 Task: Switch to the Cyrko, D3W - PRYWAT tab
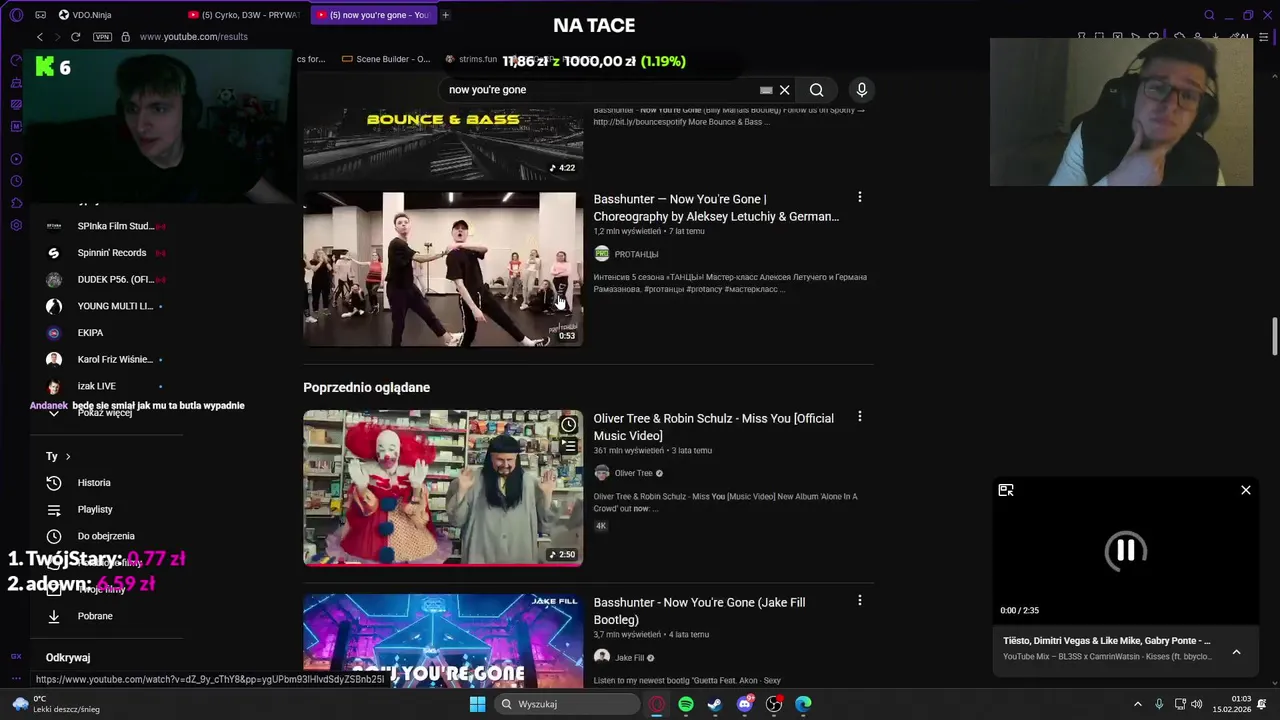243,15
